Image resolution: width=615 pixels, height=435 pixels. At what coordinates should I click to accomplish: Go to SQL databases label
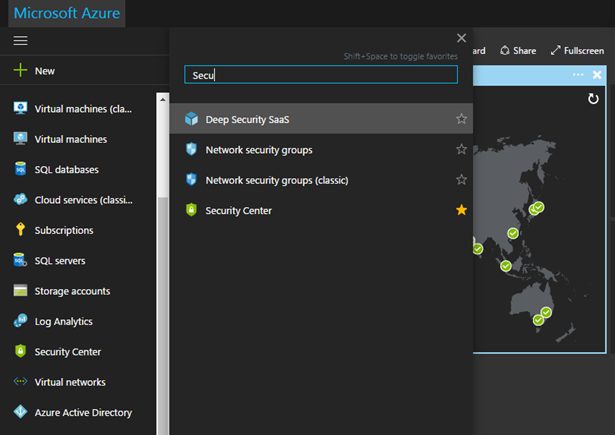(67, 169)
